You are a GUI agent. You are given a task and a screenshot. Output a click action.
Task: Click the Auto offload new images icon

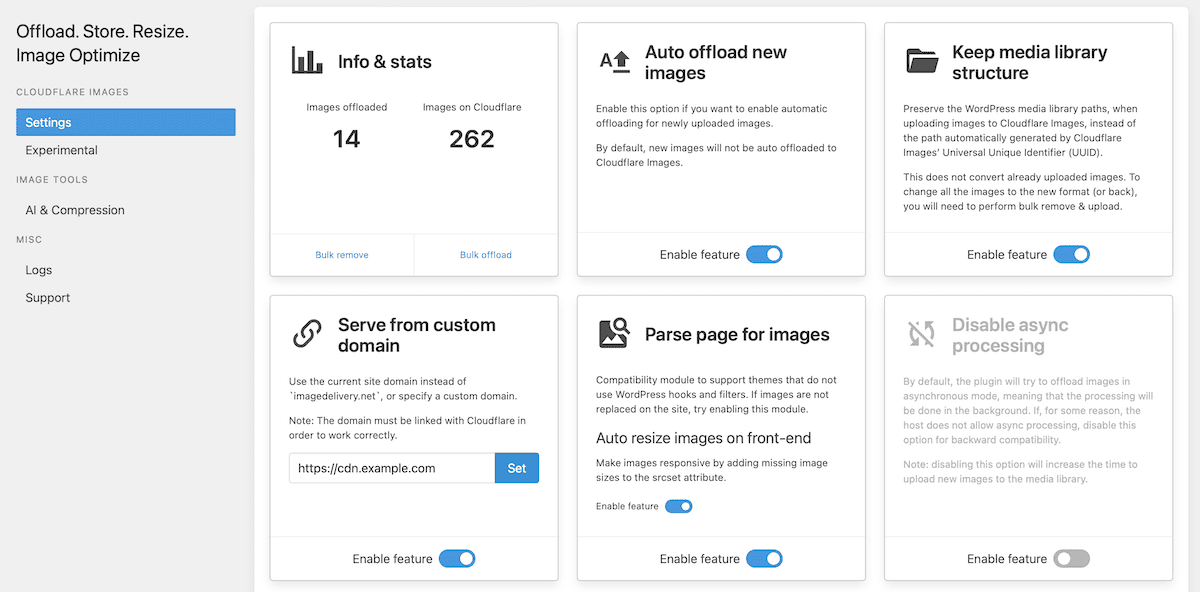(x=614, y=62)
